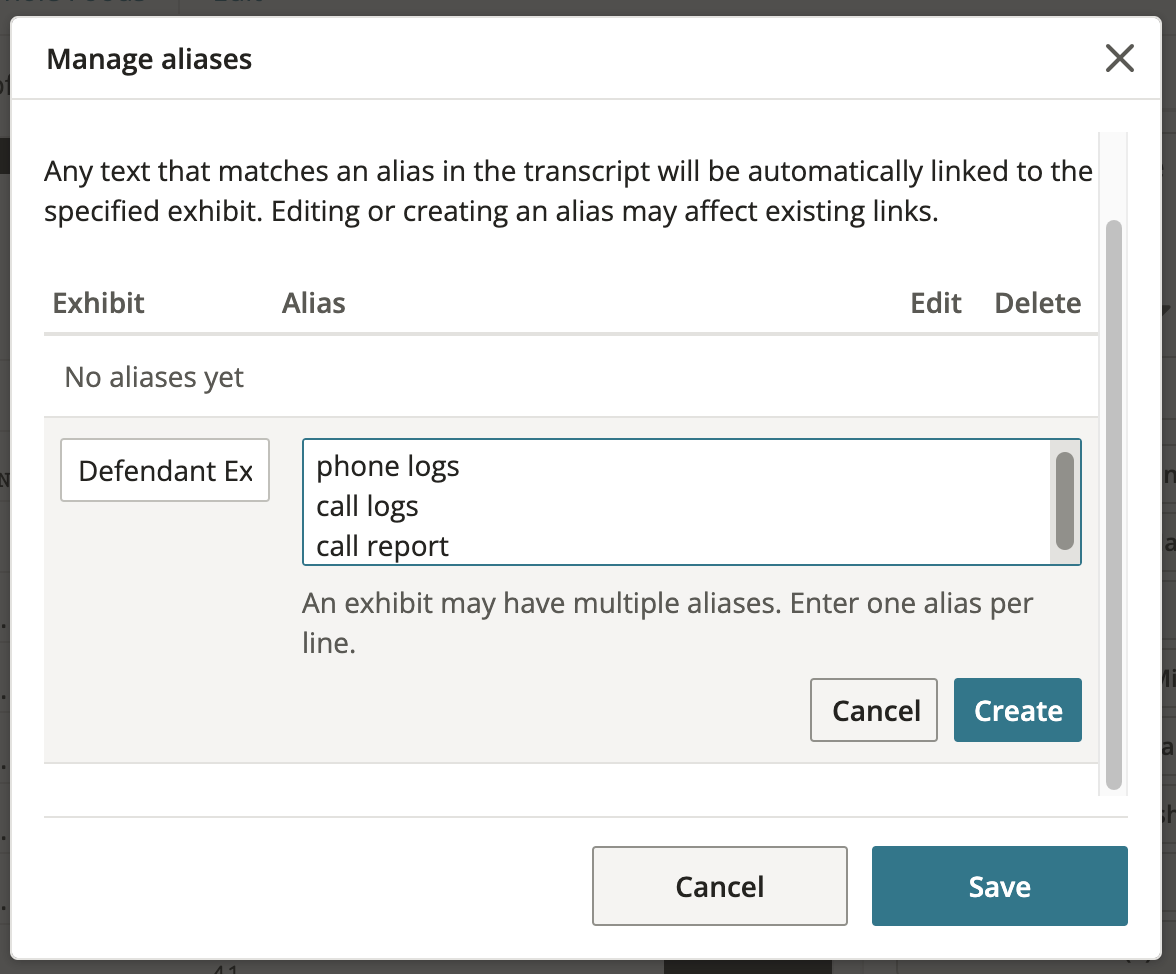Click the dialog's vertical scrollbar
Viewport: 1176px width, 974px height.
click(1114, 504)
